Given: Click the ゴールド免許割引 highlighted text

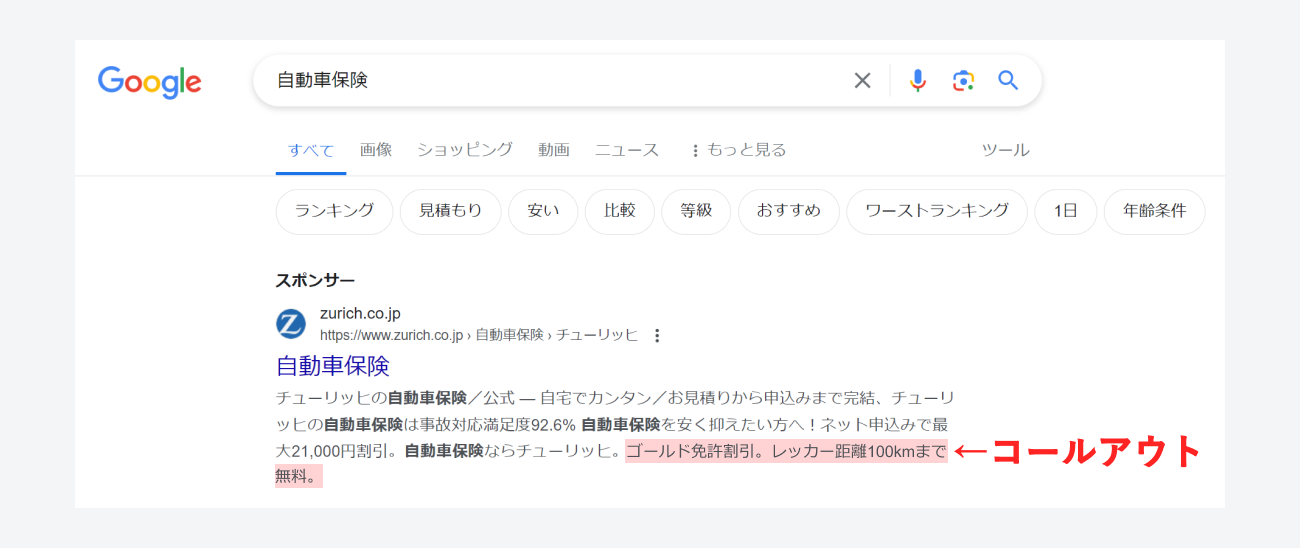Looking at the screenshot, I should point(691,451).
